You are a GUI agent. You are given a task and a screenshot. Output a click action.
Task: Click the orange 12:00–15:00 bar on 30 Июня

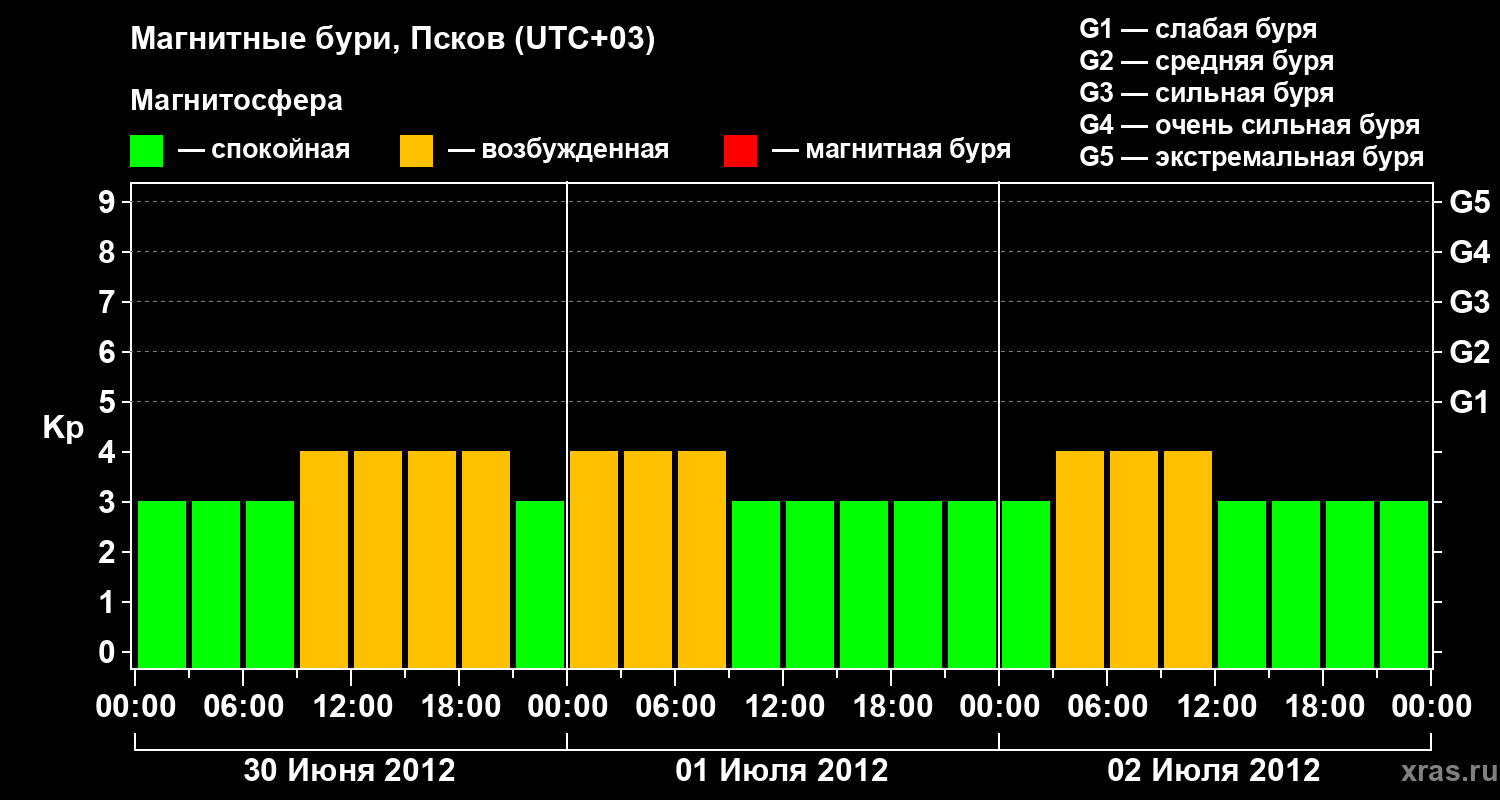click(x=378, y=559)
